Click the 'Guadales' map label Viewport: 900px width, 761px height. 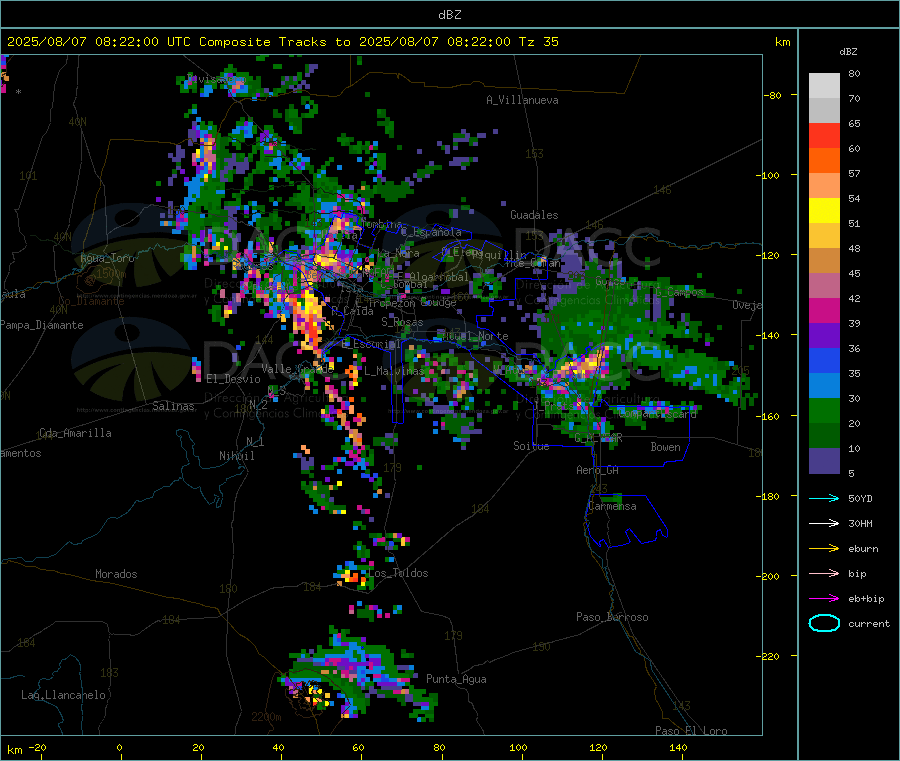(534, 215)
